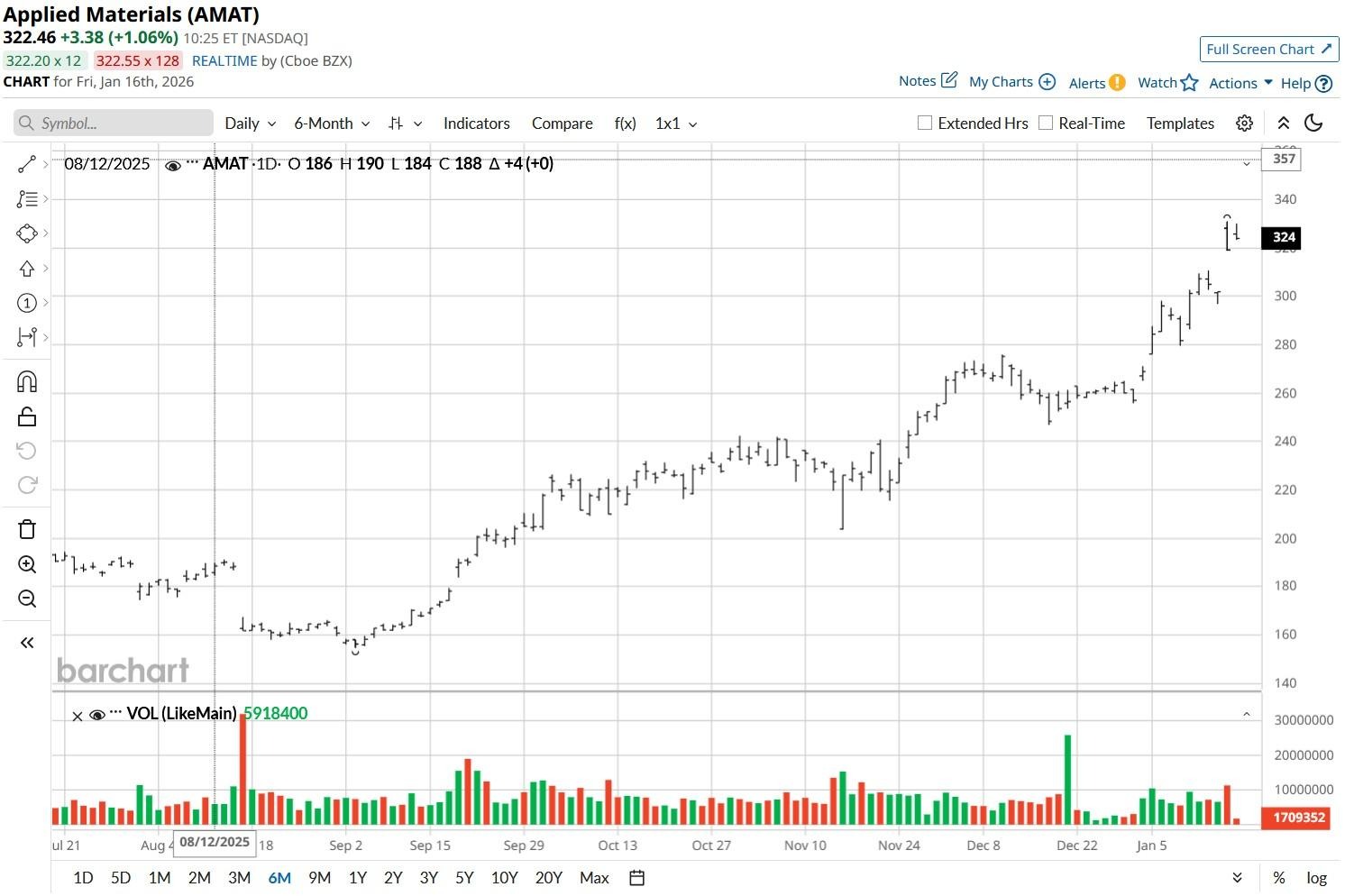This screenshot has width=1345, height=896.
Task: Set chart range to 5D
Action: [121, 878]
